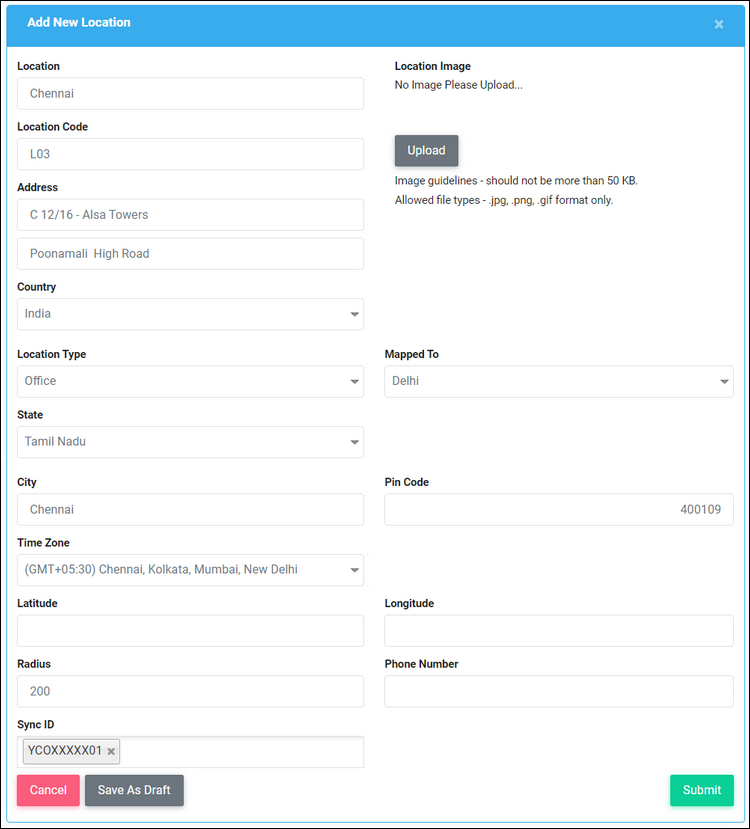Focus the Location name field
The width and height of the screenshot is (750, 829).
190,94
